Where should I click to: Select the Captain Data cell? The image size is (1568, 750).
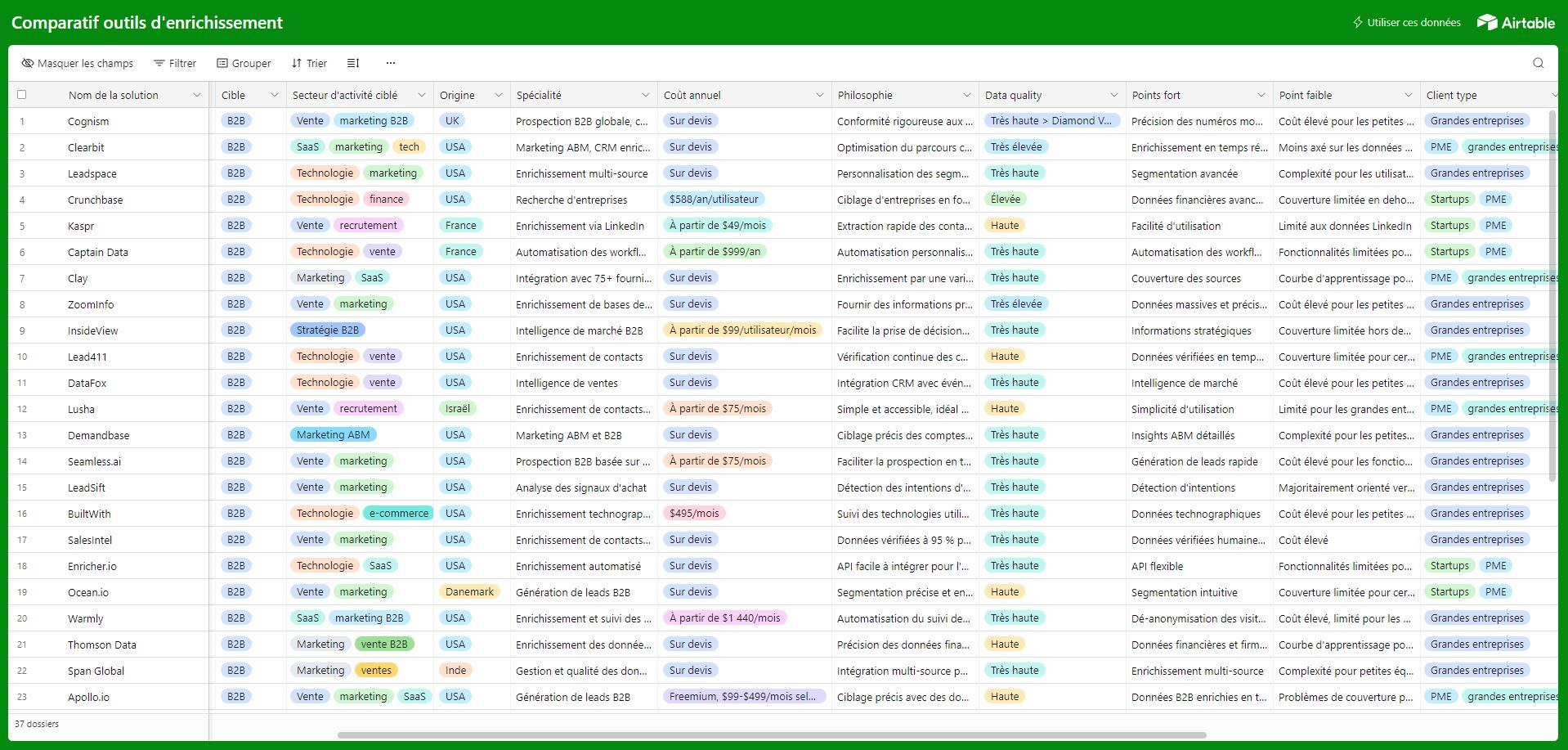(98, 252)
